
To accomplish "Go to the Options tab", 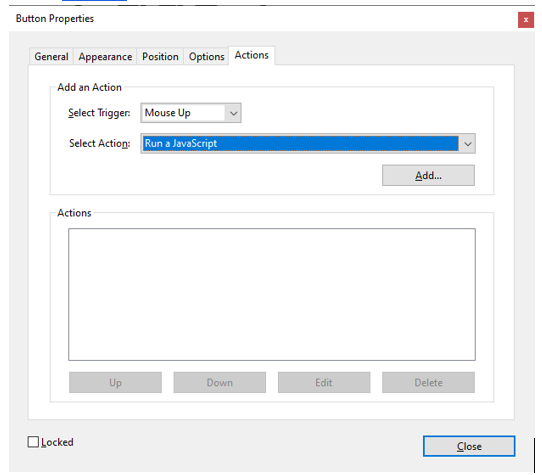I will click(206, 56).
